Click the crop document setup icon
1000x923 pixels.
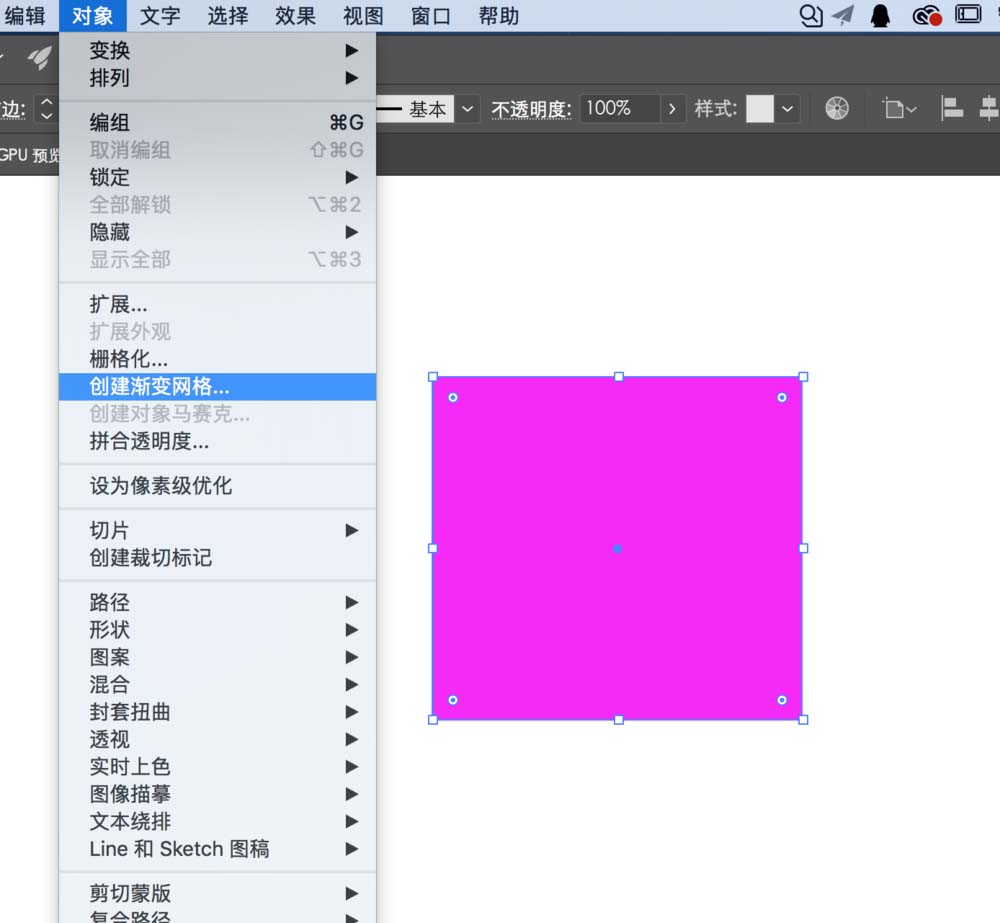pyautogui.click(x=898, y=107)
